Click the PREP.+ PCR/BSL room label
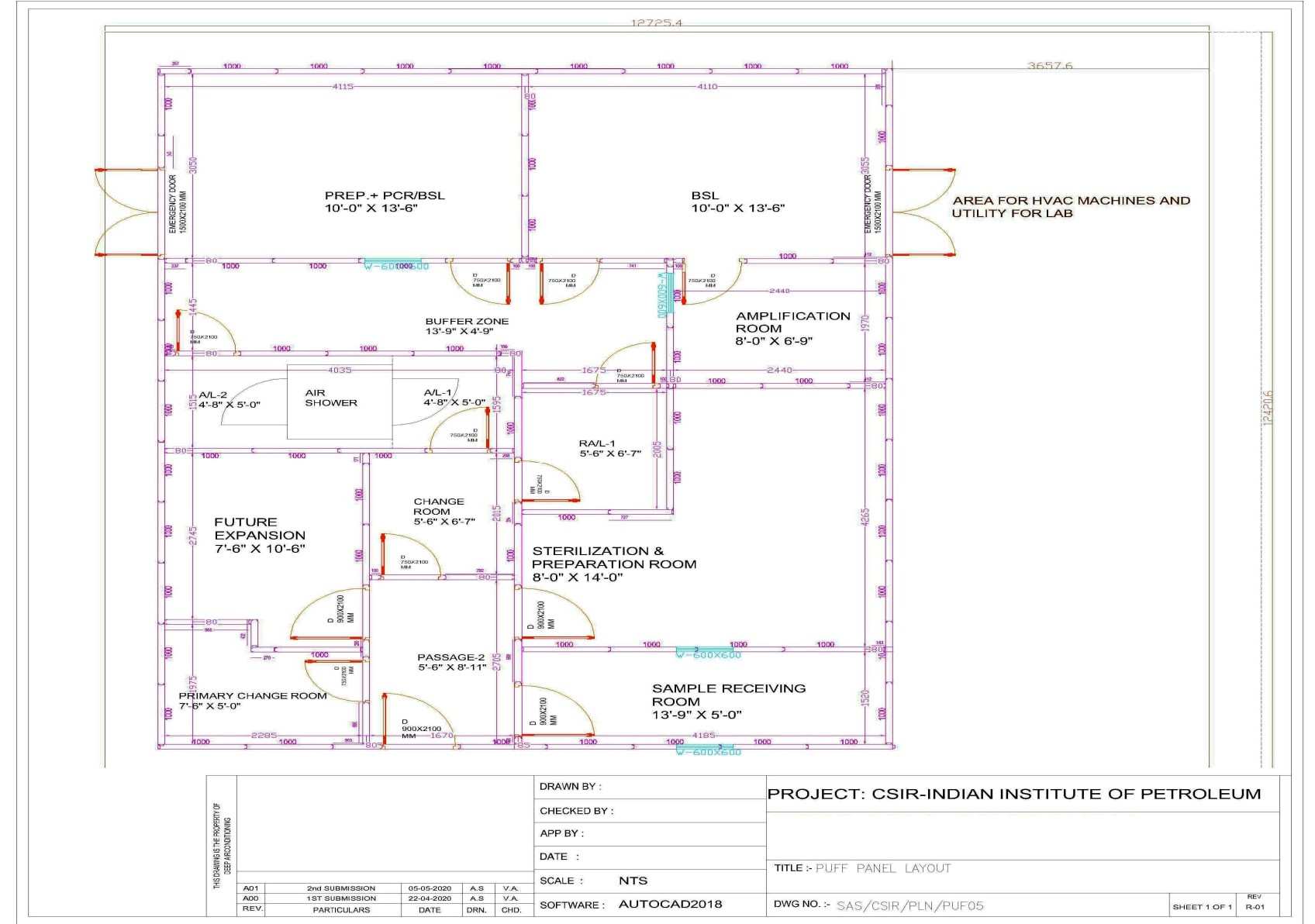This screenshot has height=924, width=1315. pyautogui.click(x=384, y=200)
